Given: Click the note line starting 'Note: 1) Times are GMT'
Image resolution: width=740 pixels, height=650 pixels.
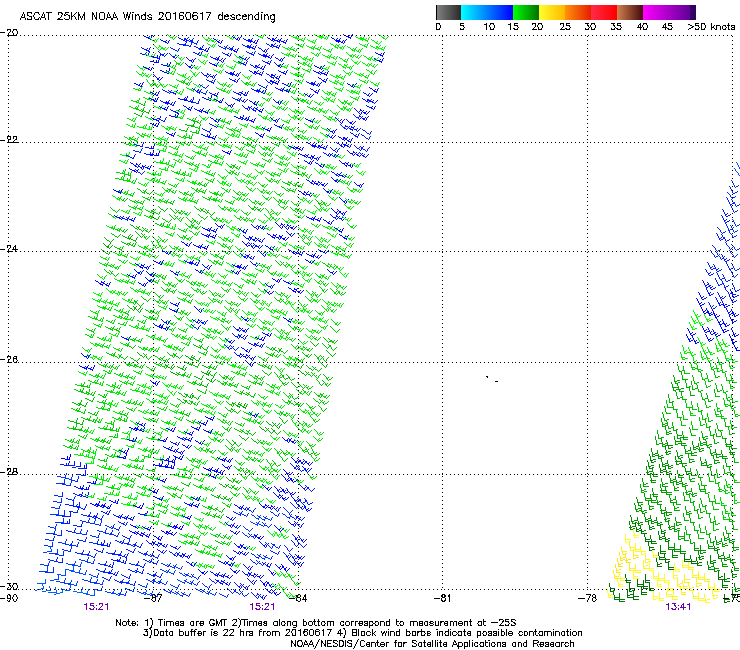Looking at the screenshot, I should pos(316,623).
